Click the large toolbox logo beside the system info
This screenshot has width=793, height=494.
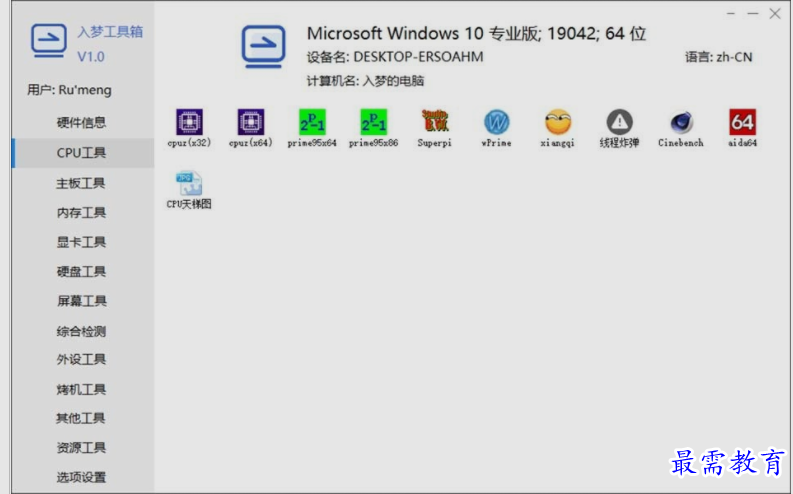pos(263,47)
